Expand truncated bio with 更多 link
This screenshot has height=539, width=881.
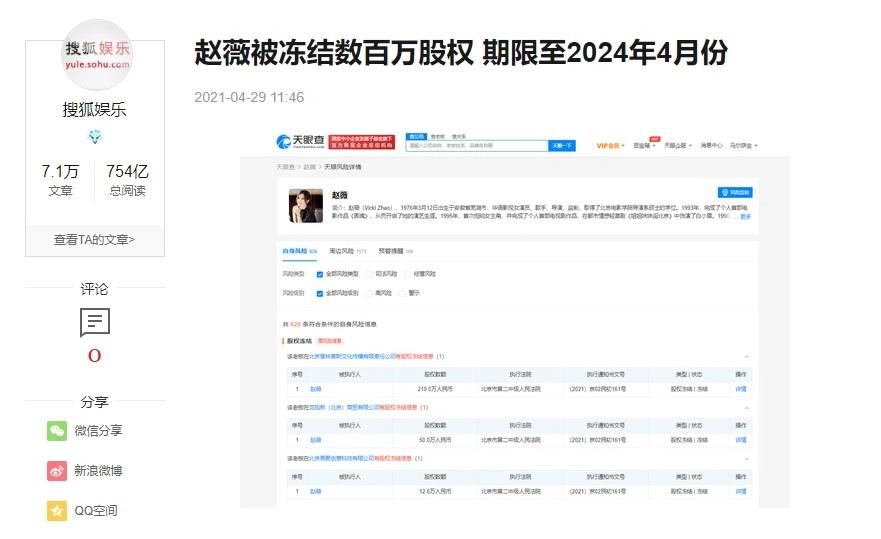(745, 216)
